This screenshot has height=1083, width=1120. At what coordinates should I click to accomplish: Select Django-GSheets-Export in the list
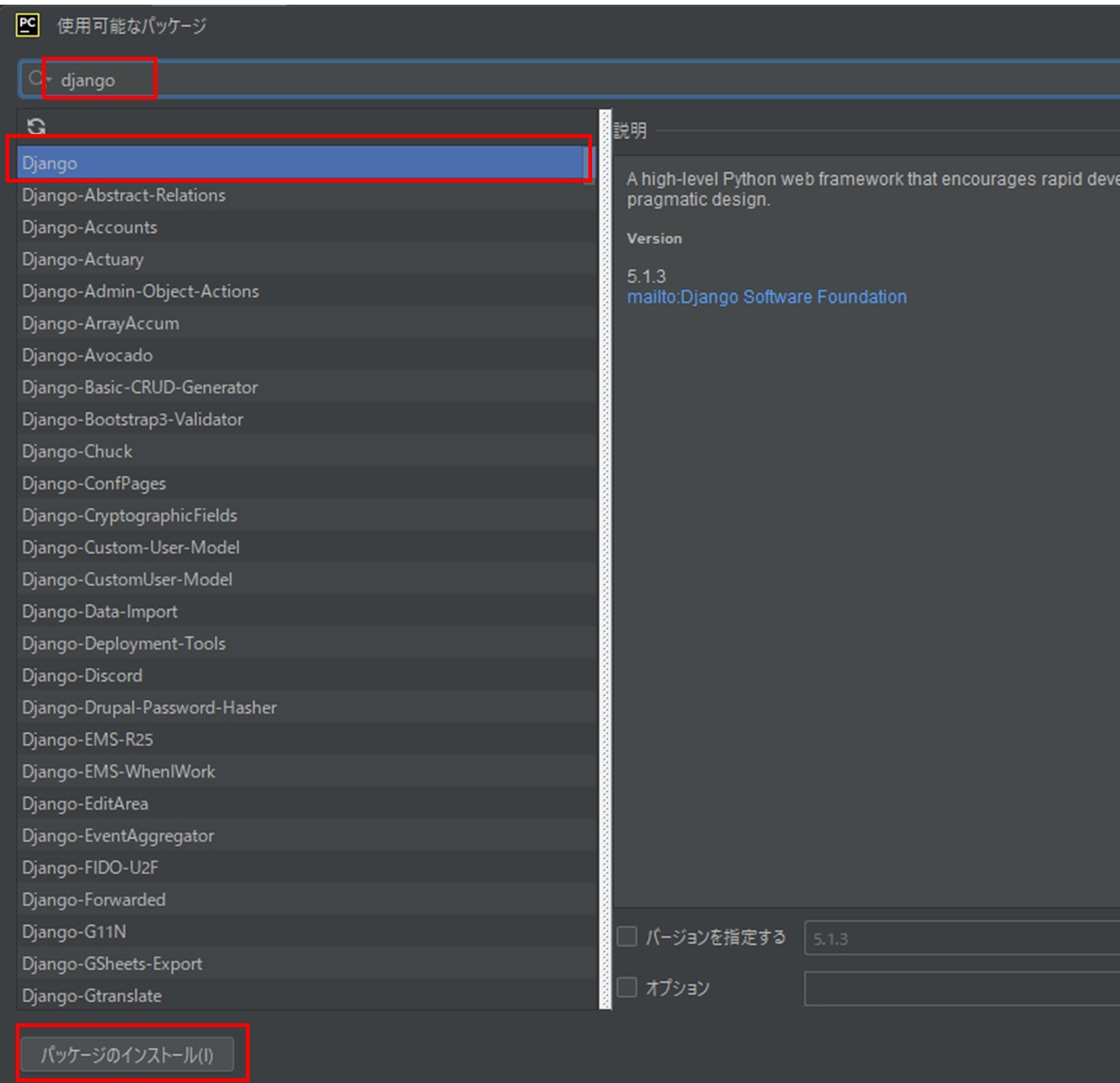point(306,964)
